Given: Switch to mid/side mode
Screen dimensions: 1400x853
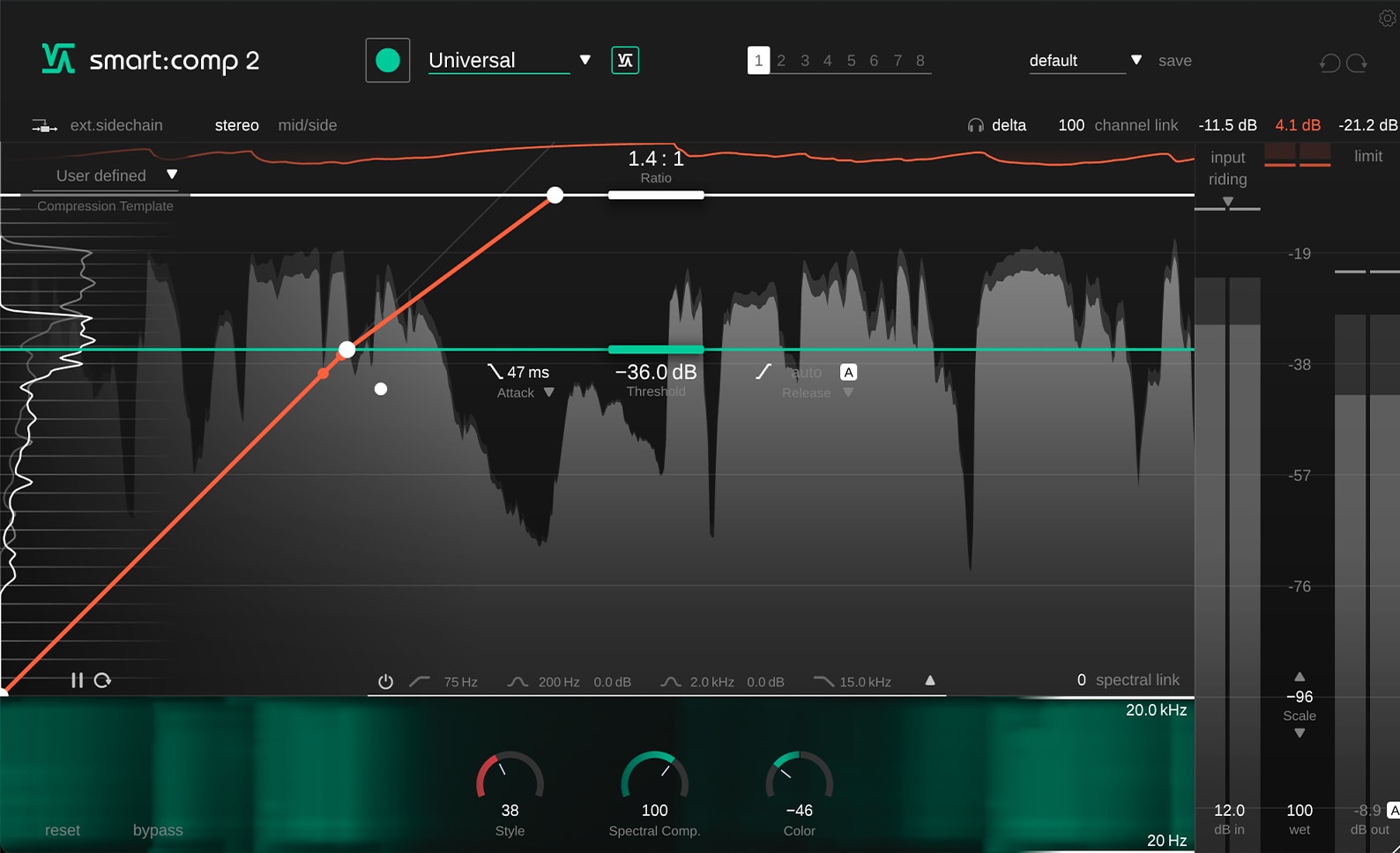Looking at the screenshot, I should pos(308,125).
